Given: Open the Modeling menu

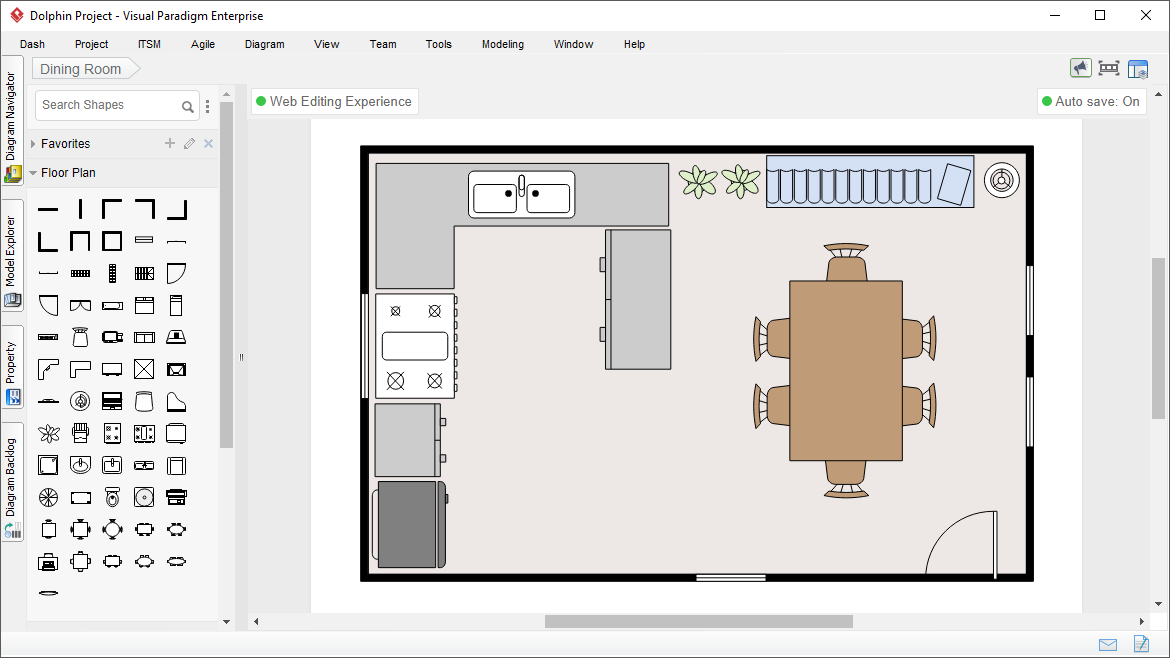Looking at the screenshot, I should 503,44.
